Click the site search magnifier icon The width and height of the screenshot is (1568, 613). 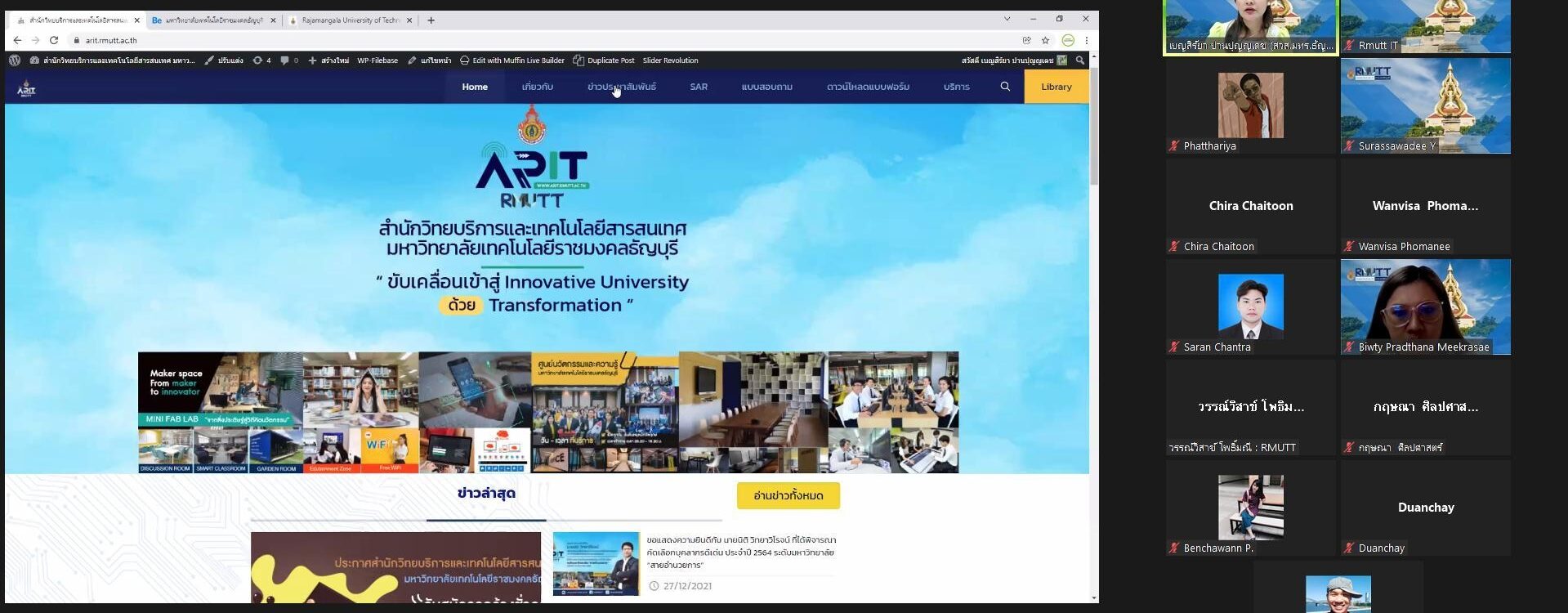1005,87
